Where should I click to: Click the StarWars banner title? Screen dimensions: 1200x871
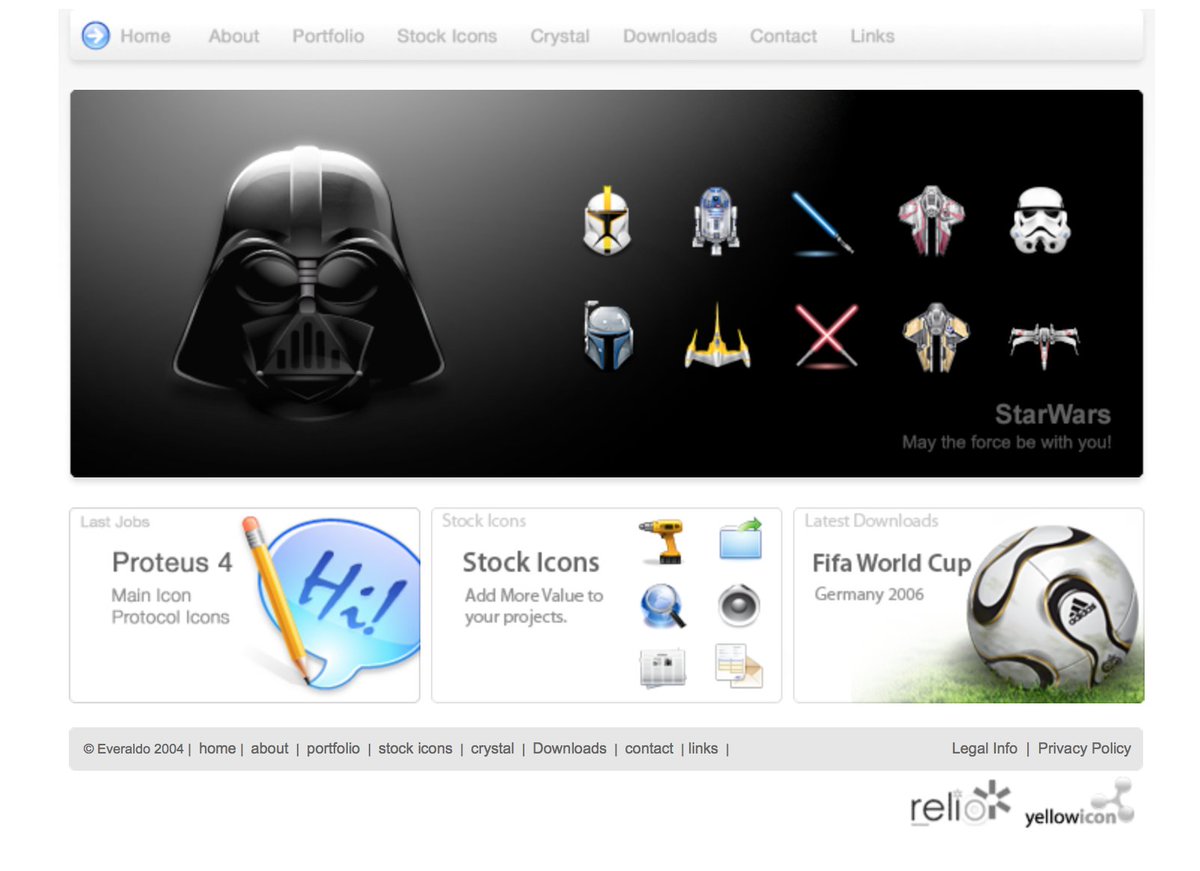click(1053, 414)
